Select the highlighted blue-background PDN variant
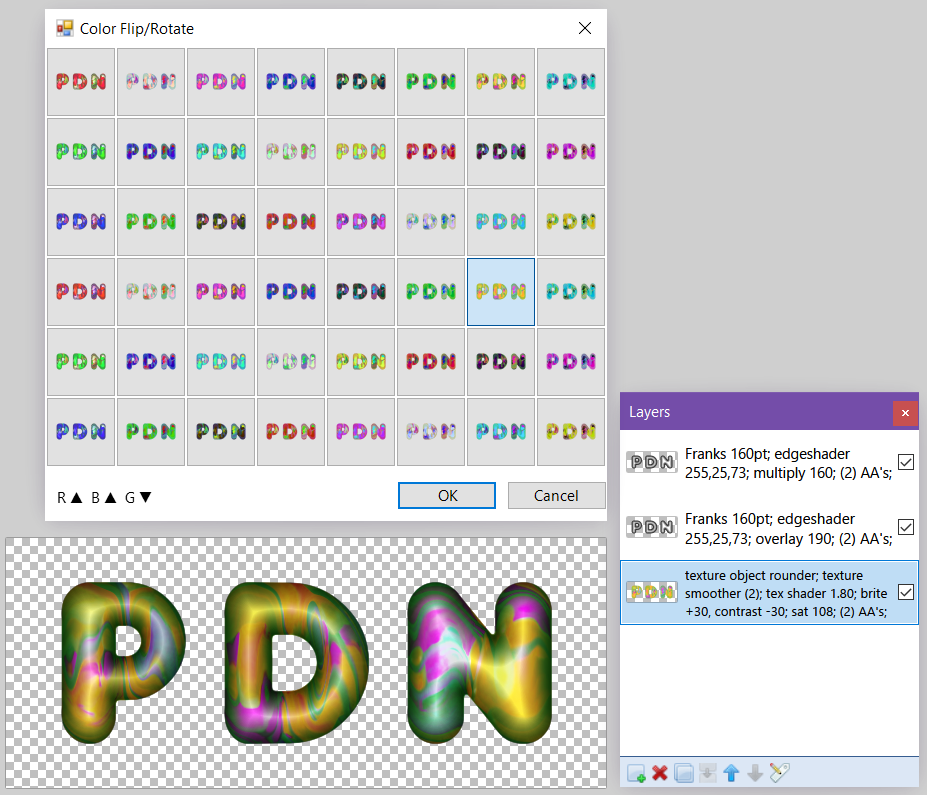 click(501, 292)
